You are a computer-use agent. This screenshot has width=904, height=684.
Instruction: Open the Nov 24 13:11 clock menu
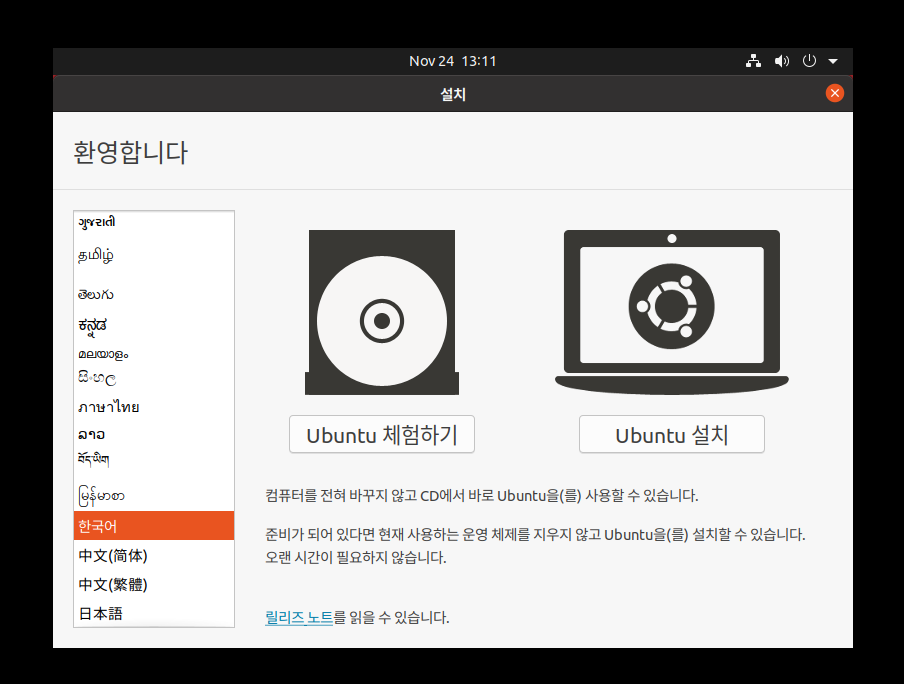[453, 61]
